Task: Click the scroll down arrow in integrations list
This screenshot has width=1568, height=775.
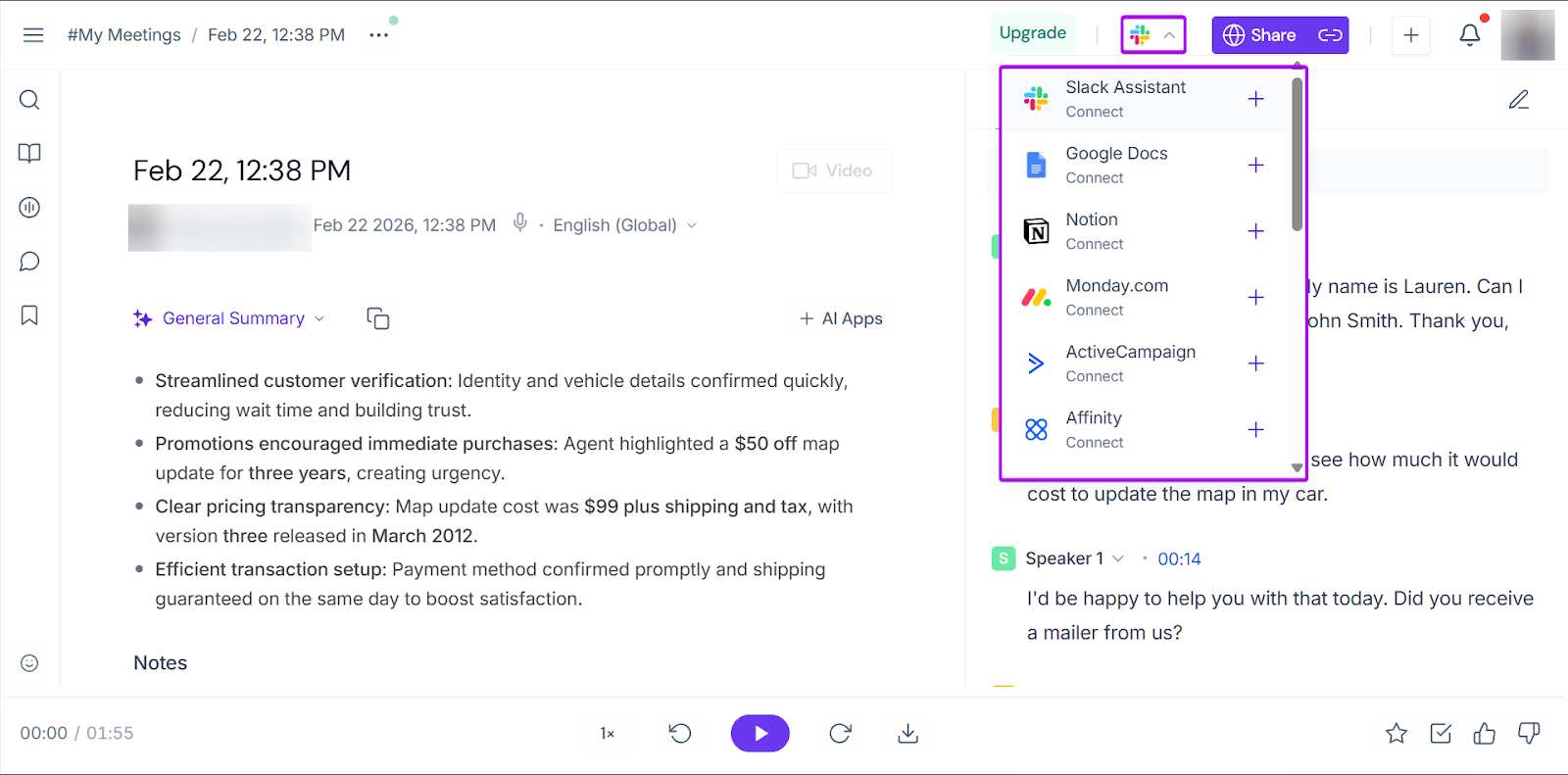Action: point(1297,468)
